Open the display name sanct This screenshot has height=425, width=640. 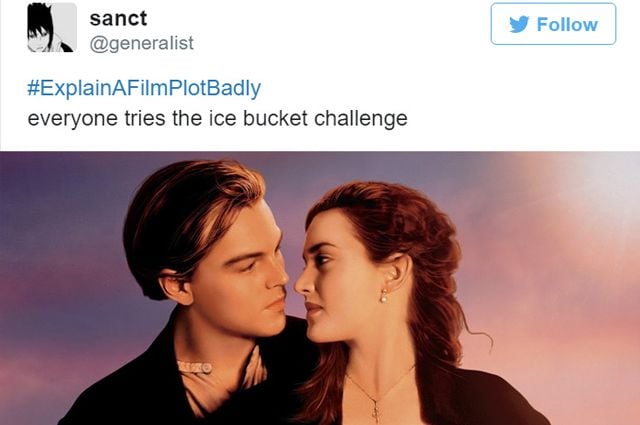tap(118, 18)
